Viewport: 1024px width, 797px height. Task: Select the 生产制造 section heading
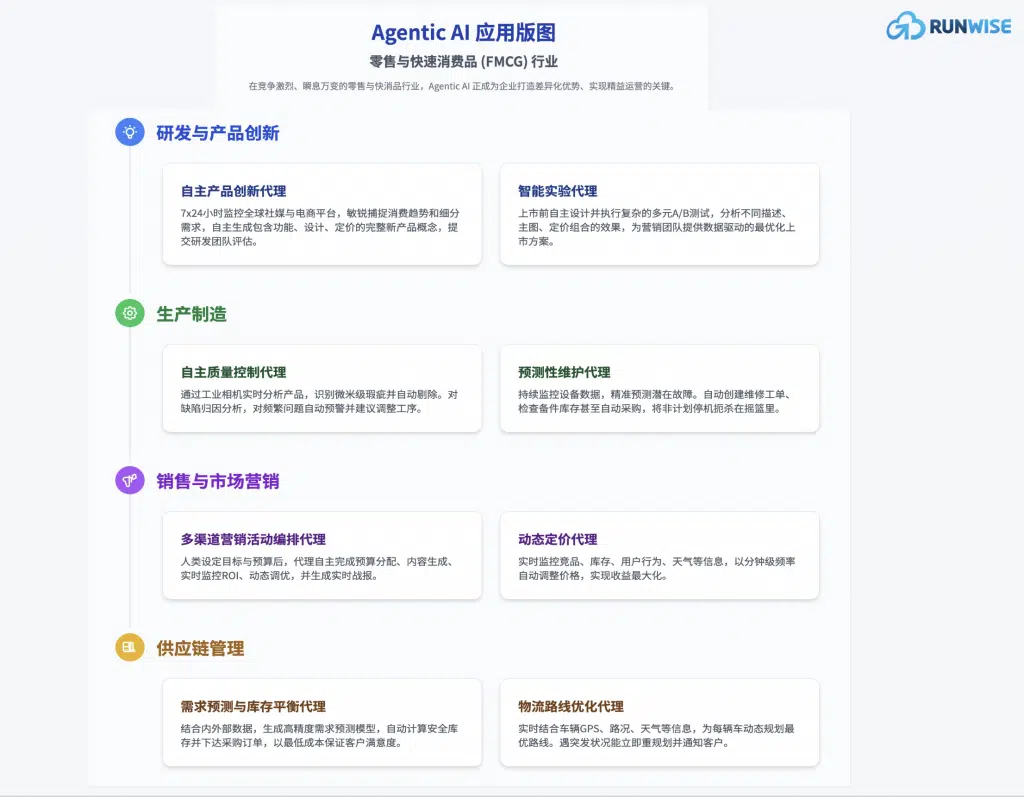pos(191,314)
